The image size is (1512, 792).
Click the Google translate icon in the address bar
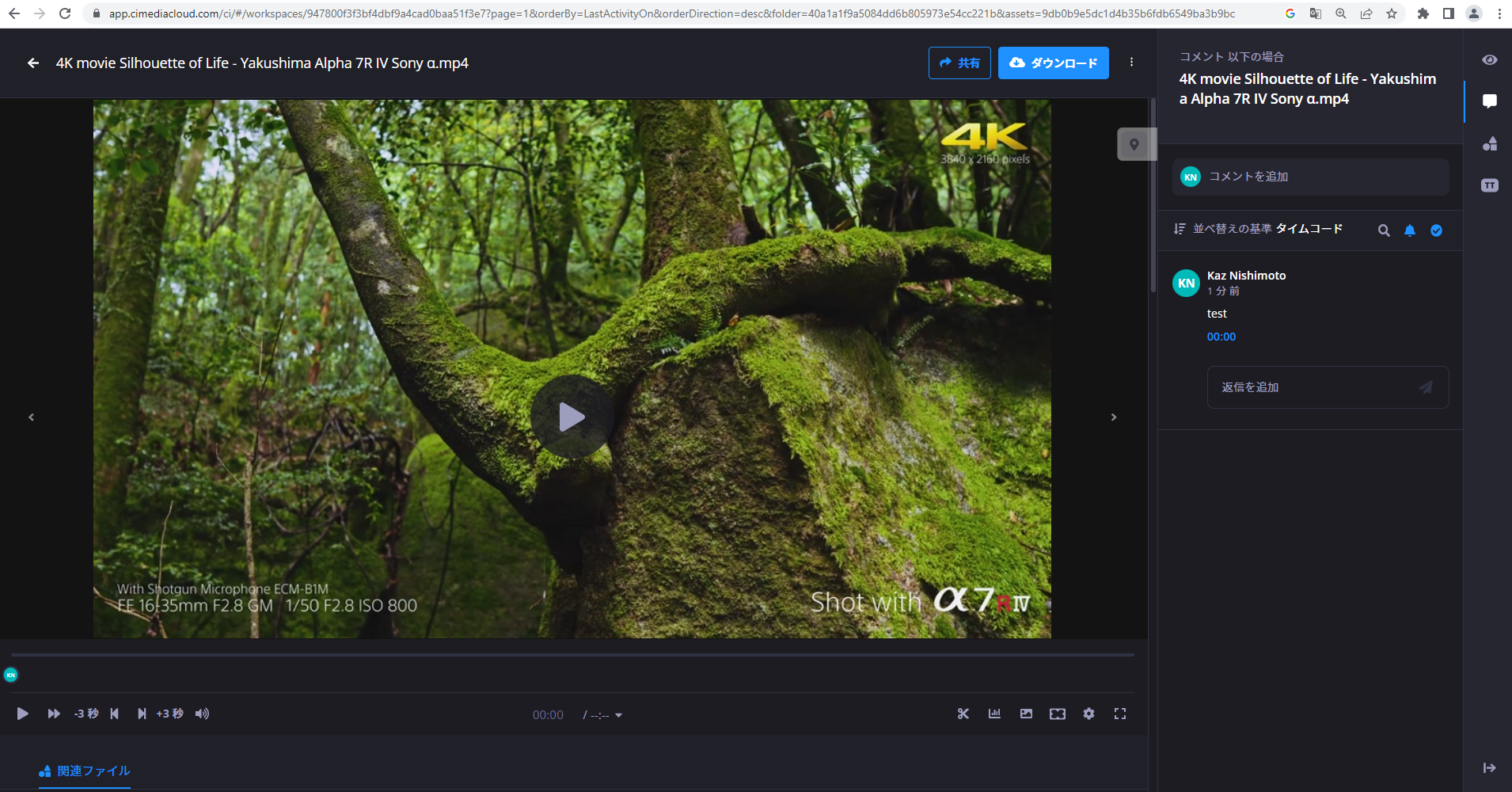1316,13
